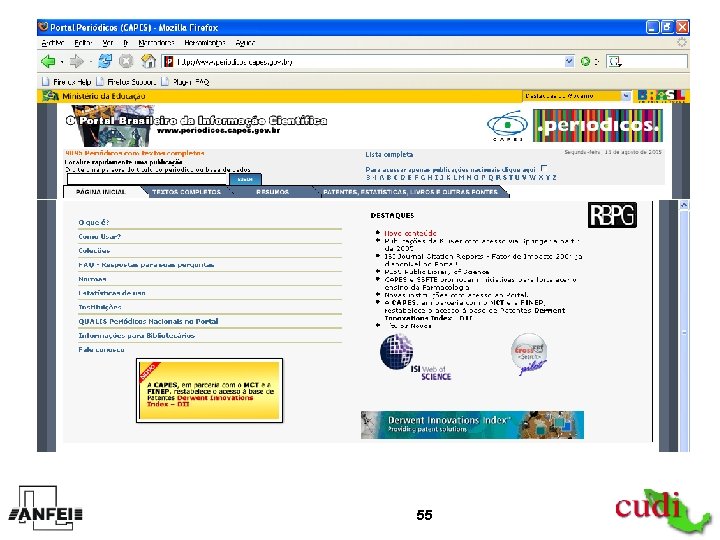
Task: Open the CrossRef Search pilot logo
Action: point(529,354)
